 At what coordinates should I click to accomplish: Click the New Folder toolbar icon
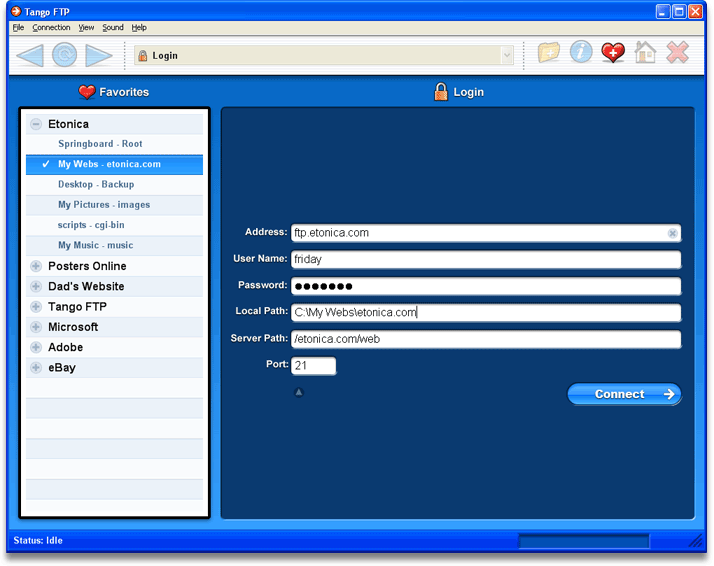coord(549,52)
